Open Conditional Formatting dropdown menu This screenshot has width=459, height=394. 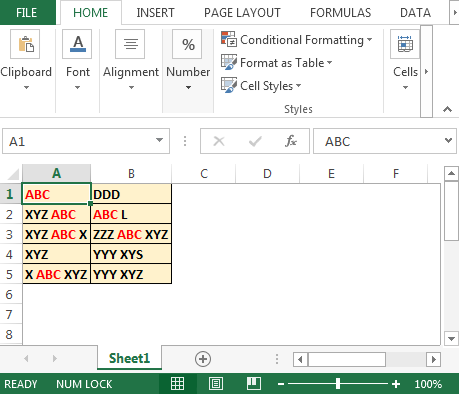[x=369, y=40]
